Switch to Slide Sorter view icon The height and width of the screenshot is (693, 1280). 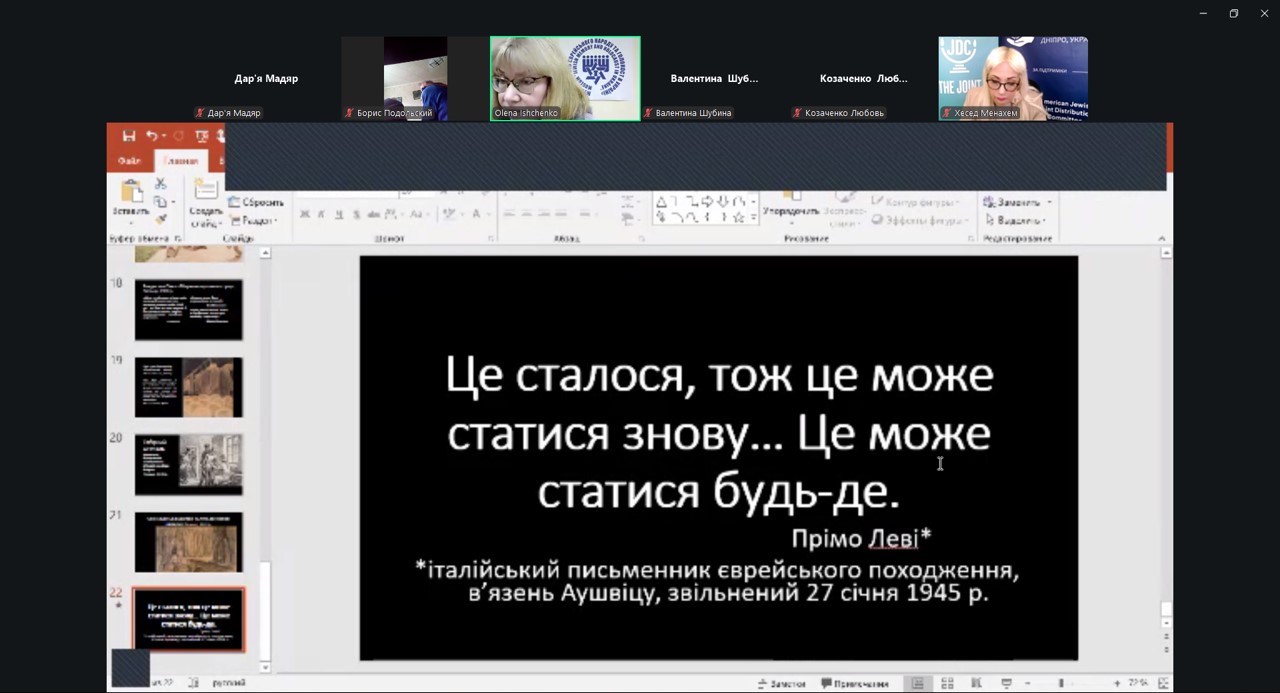pyautogui.click(x=947, y=684)
